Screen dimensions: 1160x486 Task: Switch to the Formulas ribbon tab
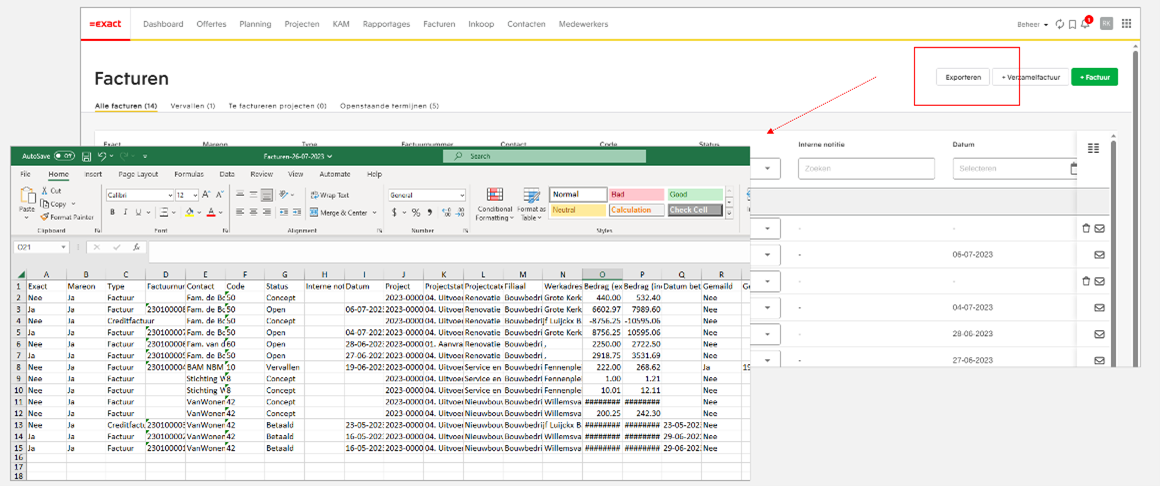click(188, 174)
